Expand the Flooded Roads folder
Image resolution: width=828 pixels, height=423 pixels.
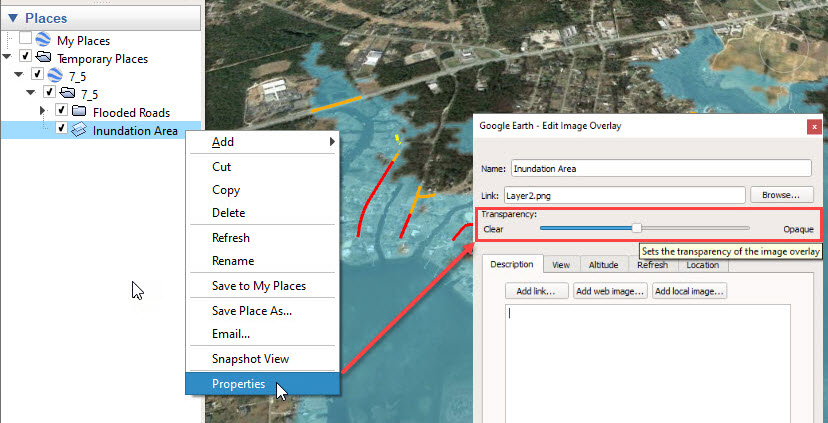[42, 111]
